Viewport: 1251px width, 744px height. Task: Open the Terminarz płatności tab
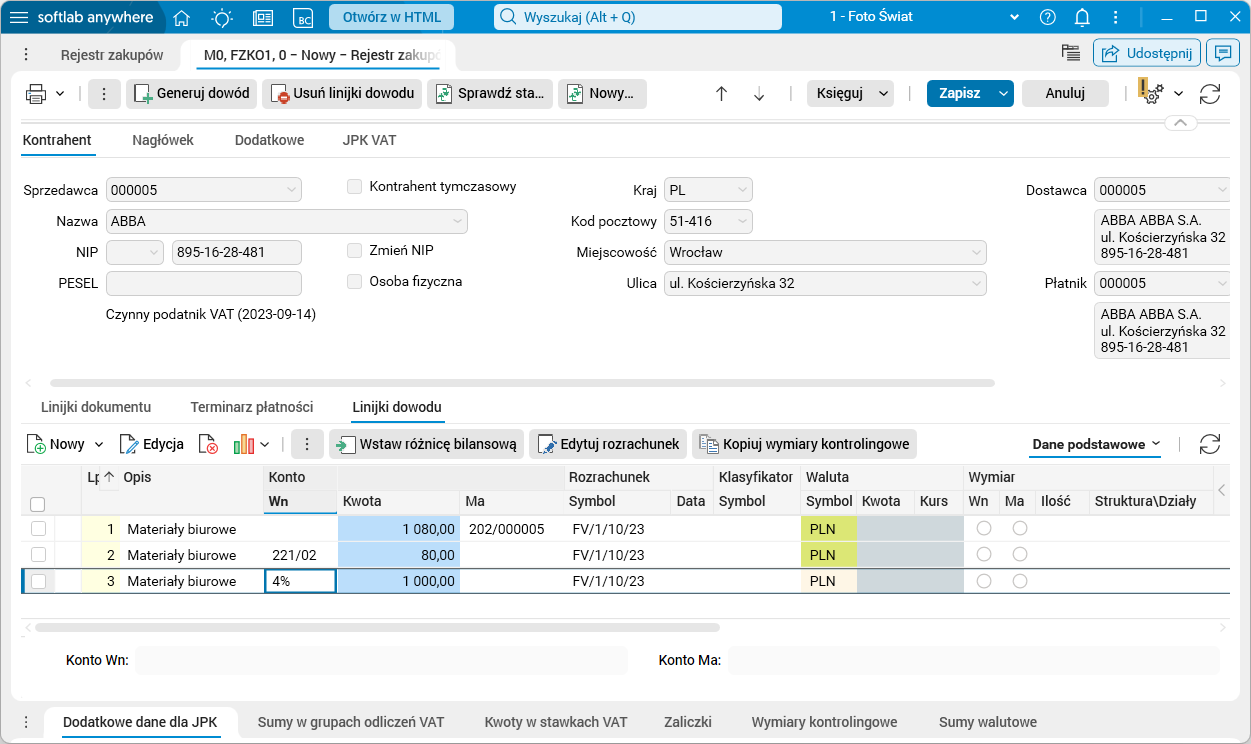click(252, 407)
